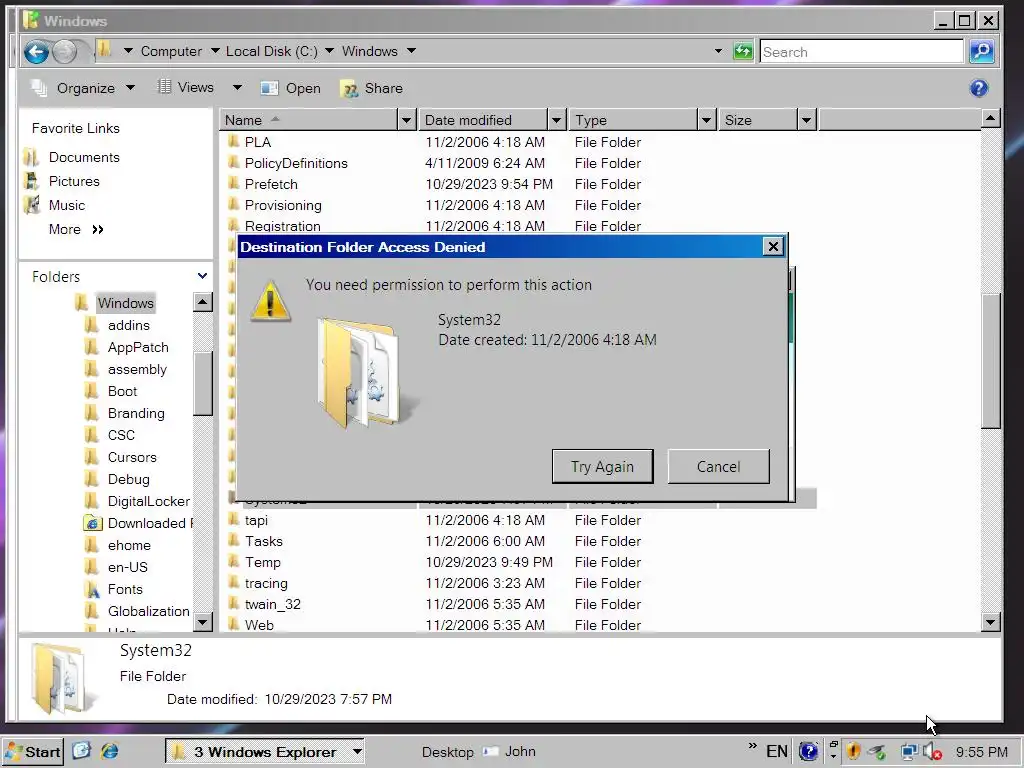The width and height of the screenshot is (1024, 768).
Task: Click the Fonts folder tree icon
Action: tap(93, 589)
